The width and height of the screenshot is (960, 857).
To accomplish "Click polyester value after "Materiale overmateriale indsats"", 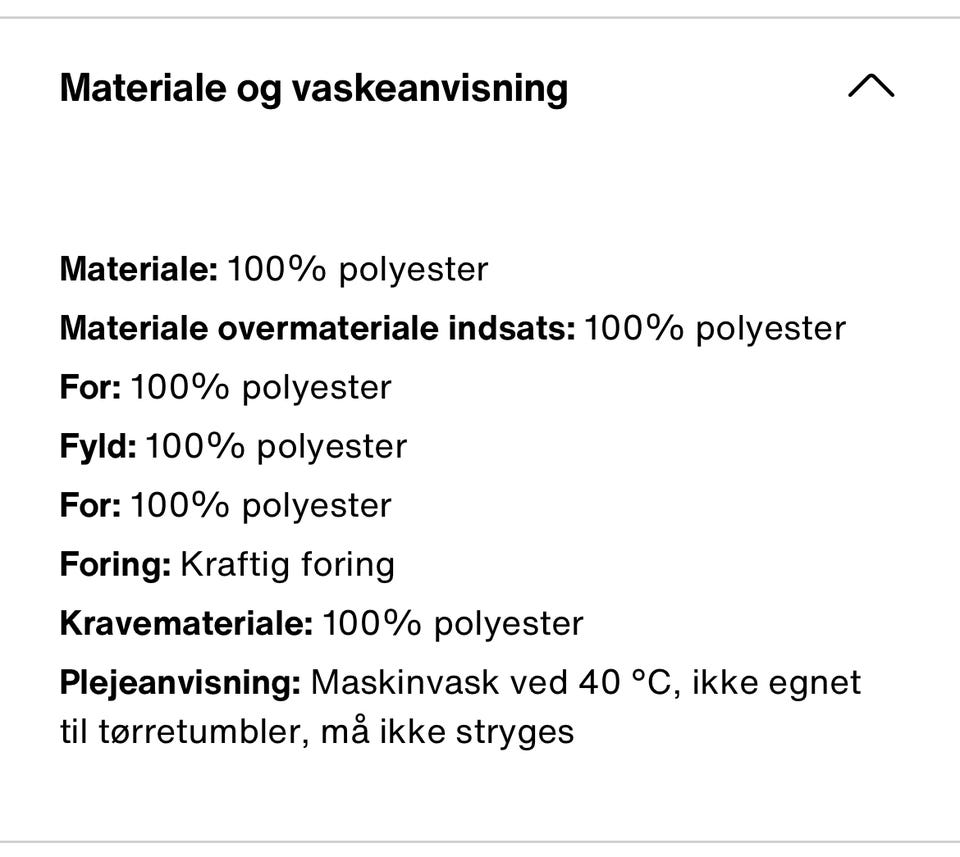I will point(714,328).
